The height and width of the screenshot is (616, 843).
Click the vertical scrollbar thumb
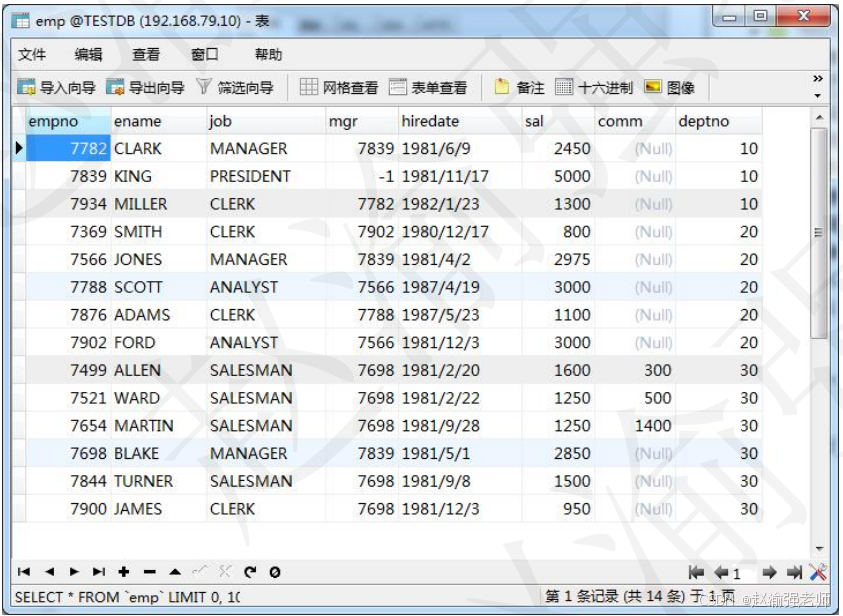(819, 233)
